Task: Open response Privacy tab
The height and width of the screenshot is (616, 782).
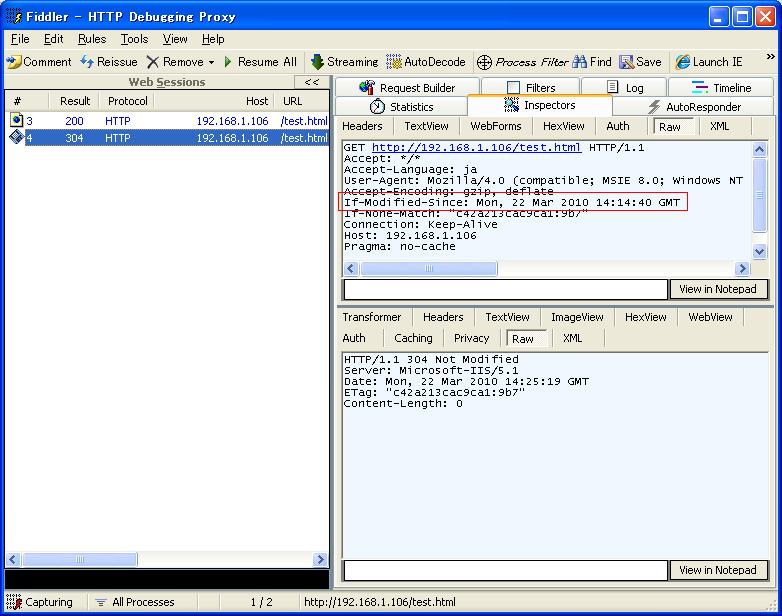Action: click(471, 338)
